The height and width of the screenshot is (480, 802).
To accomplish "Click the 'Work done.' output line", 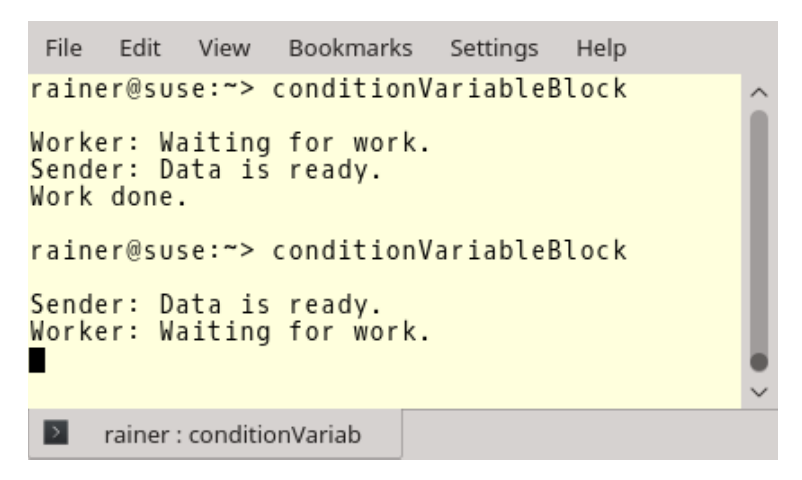I will coord(109,197).
